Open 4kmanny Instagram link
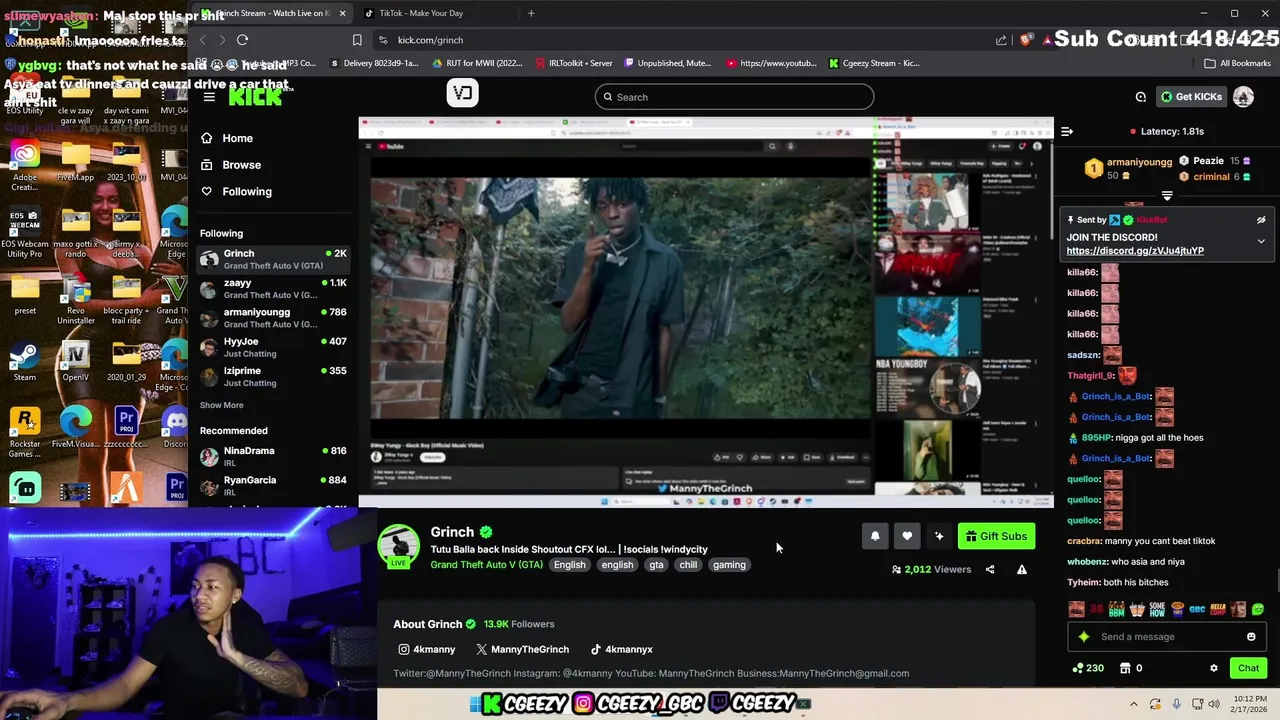This screenshot has height=720, width=1280. [426, 649]
